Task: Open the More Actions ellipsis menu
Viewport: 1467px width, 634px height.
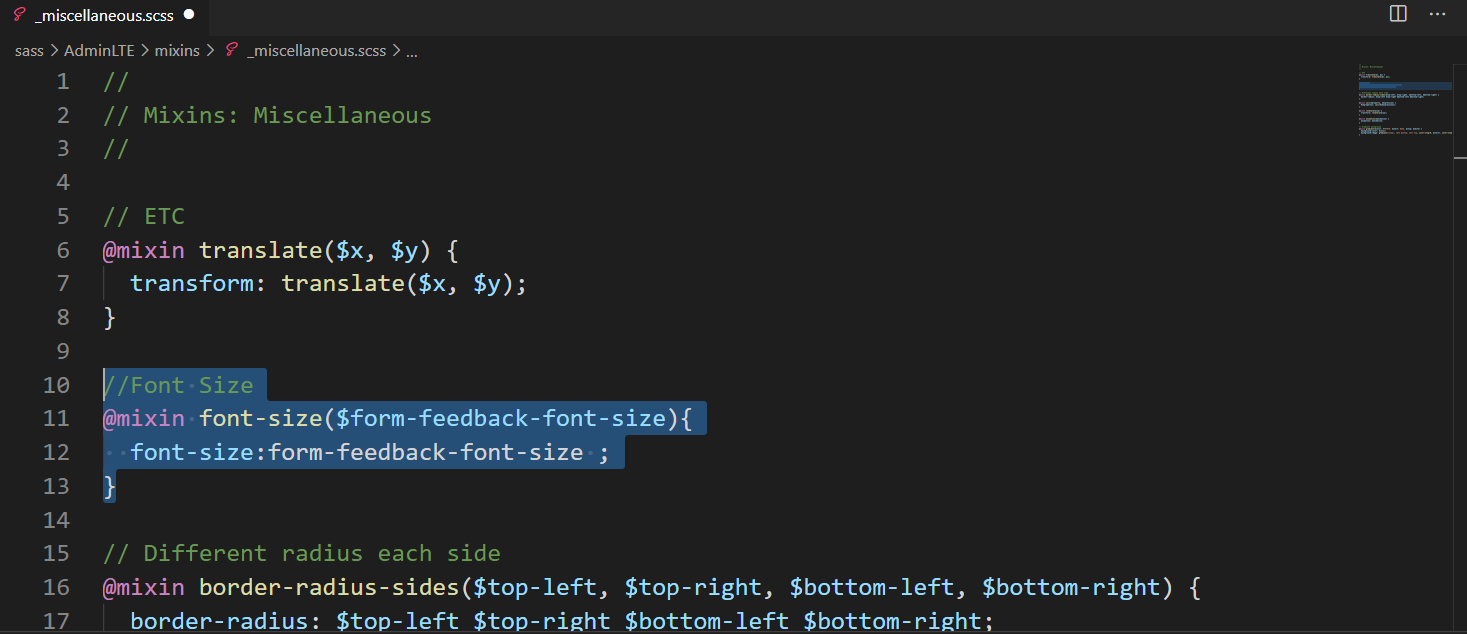Action: 1437,14
